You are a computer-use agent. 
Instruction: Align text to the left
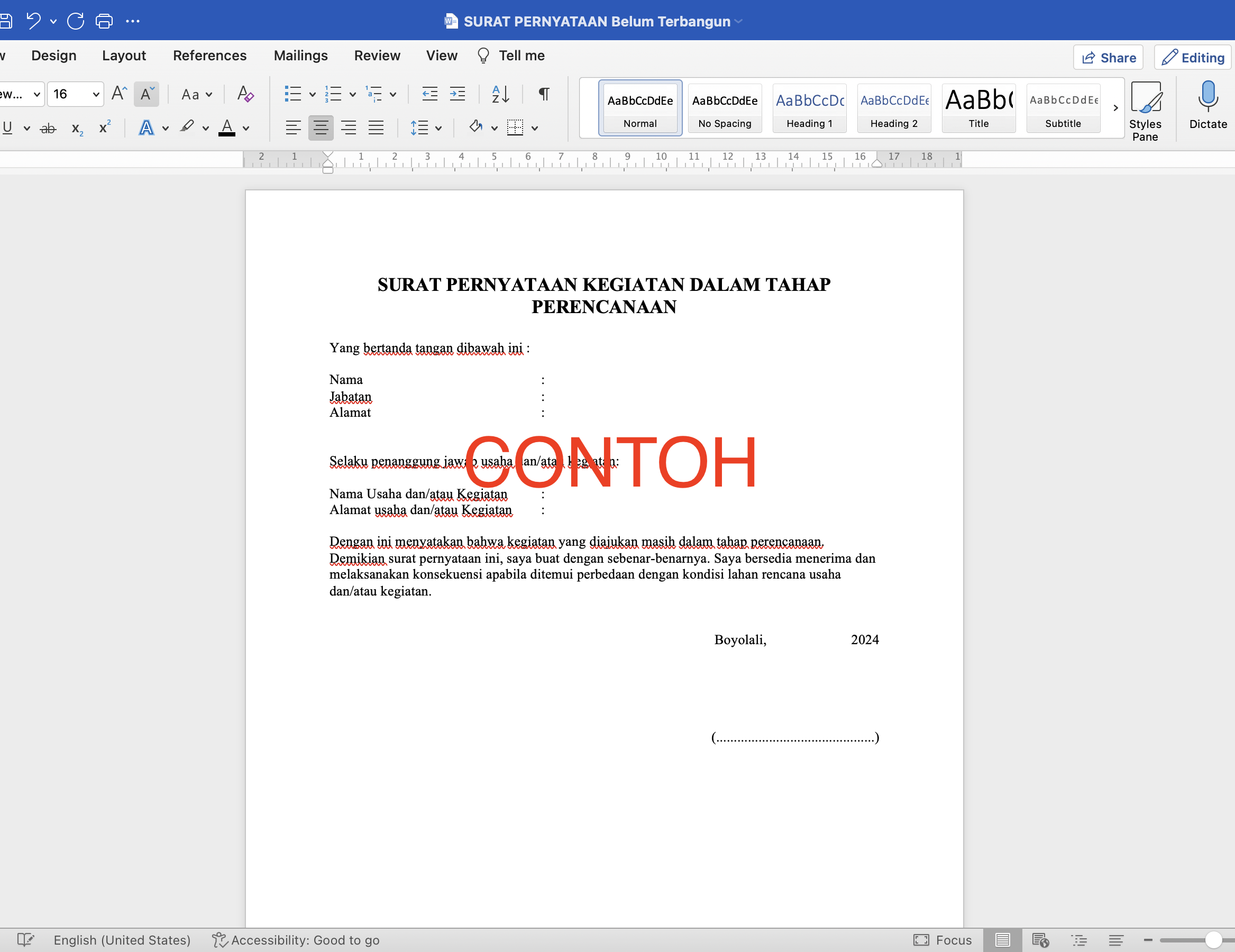293,128
